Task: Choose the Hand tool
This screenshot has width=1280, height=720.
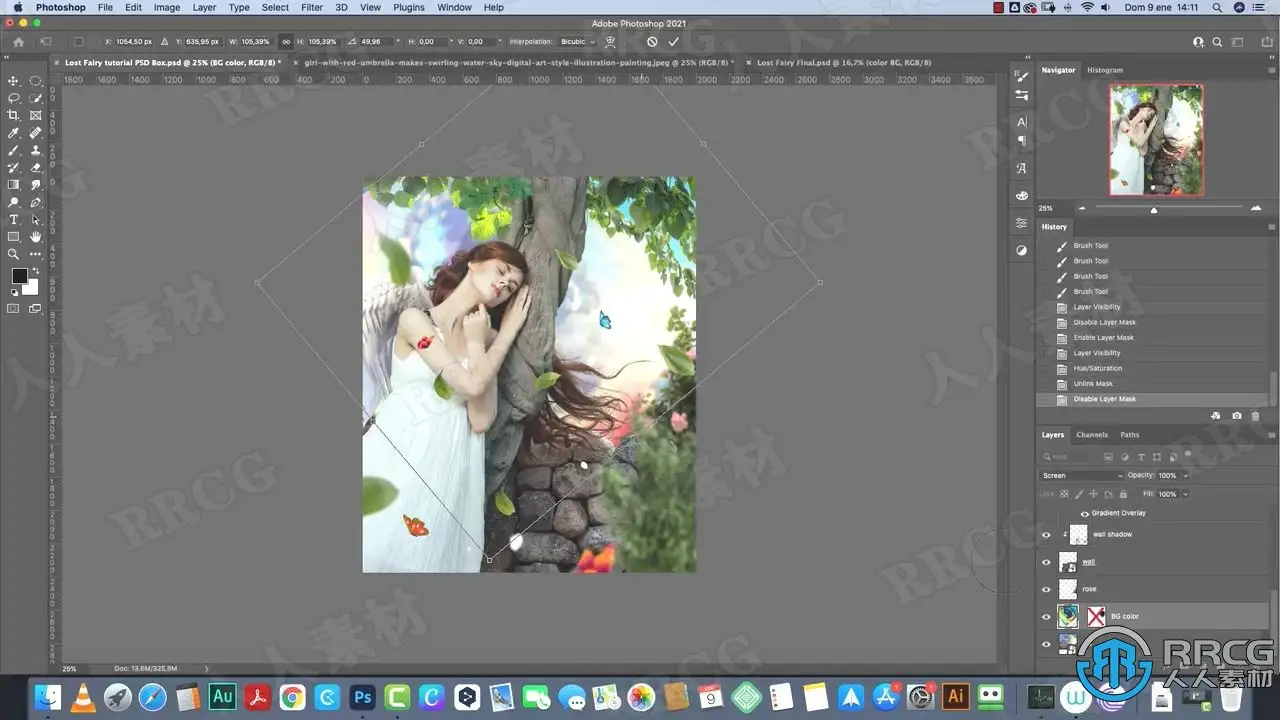Action: point(36,237)
